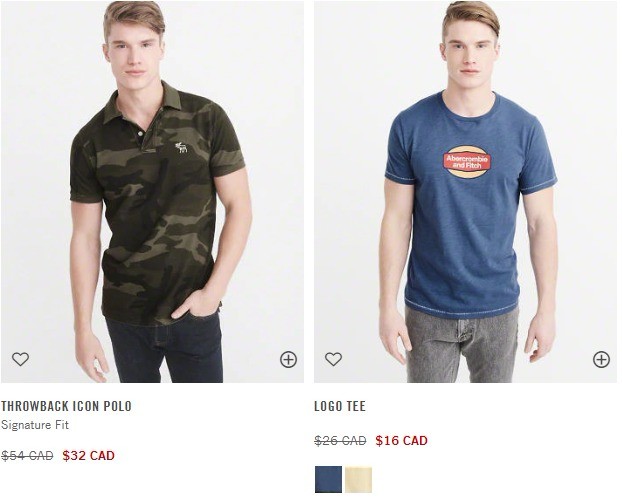This screenshot has height=503, width=622.
Task: Favorite the Throwback Icon Polo with heart icon
Action: [20, 359]
